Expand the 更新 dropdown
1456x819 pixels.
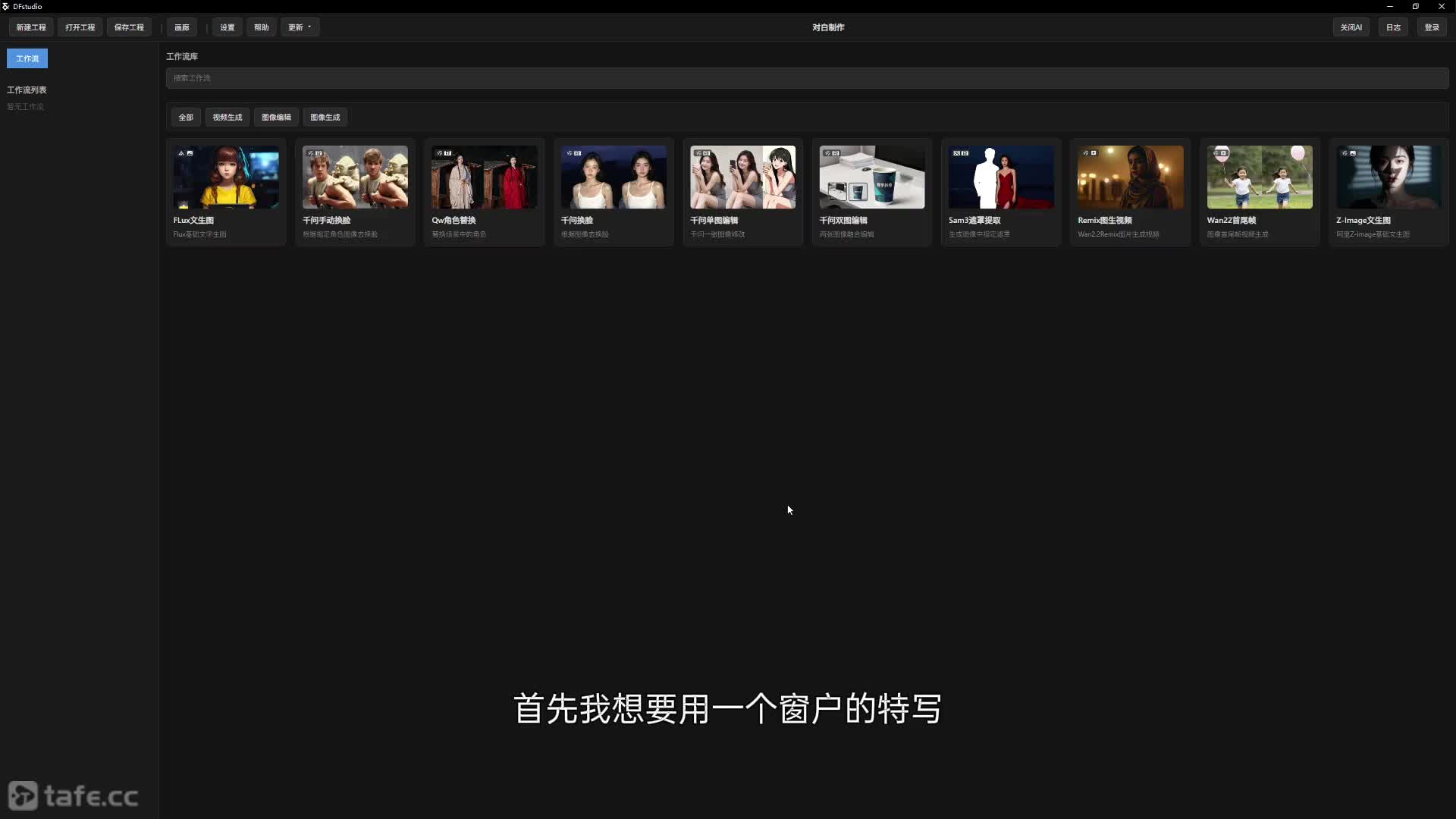point(300,27)
